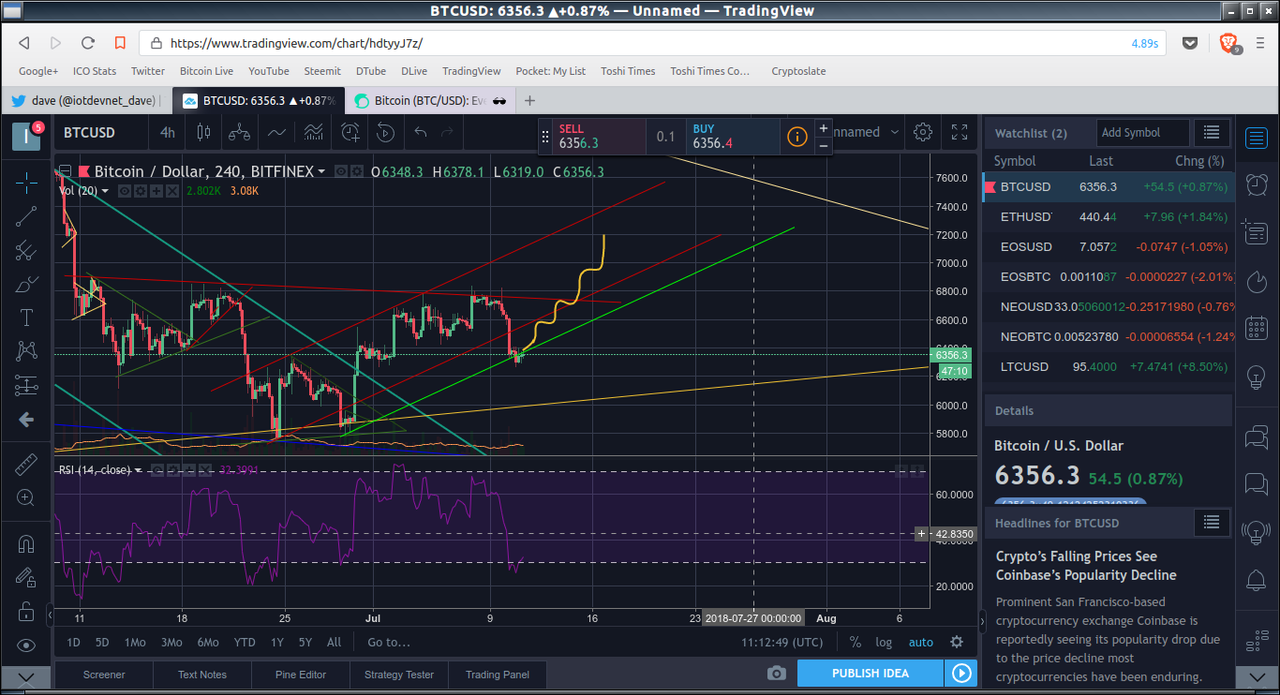Open order panel info icon
1280x695 pixels.
797,137
